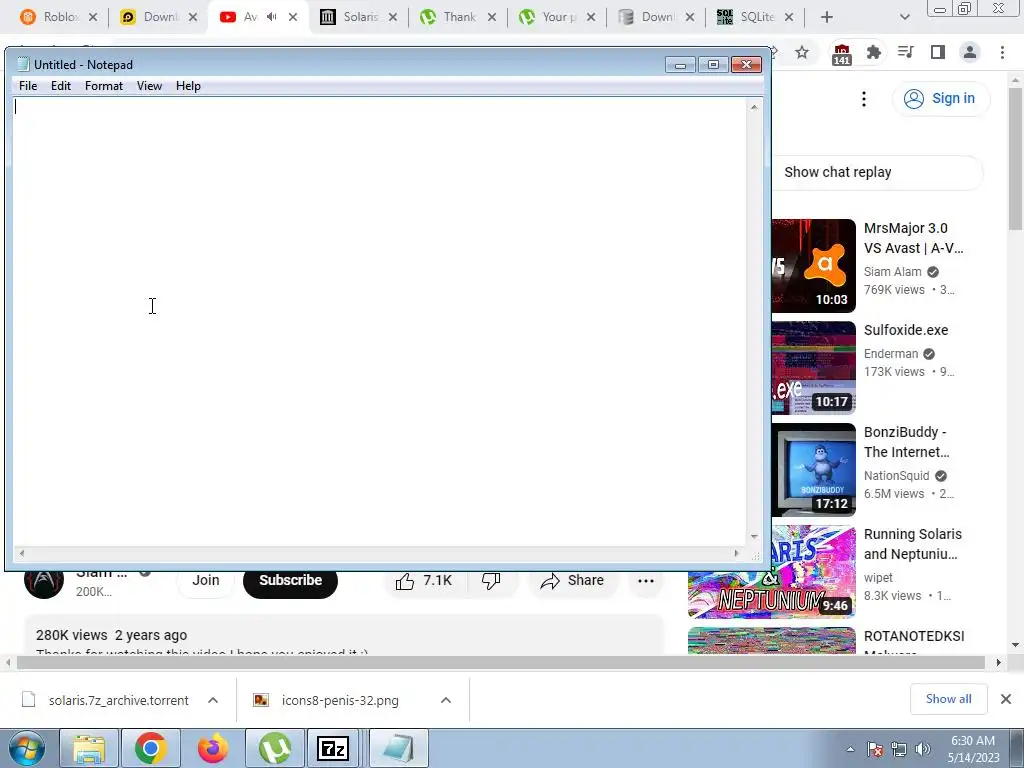
Task: Open a new Chrome tab
Action: pyautogui.click(x=827, y=17)
